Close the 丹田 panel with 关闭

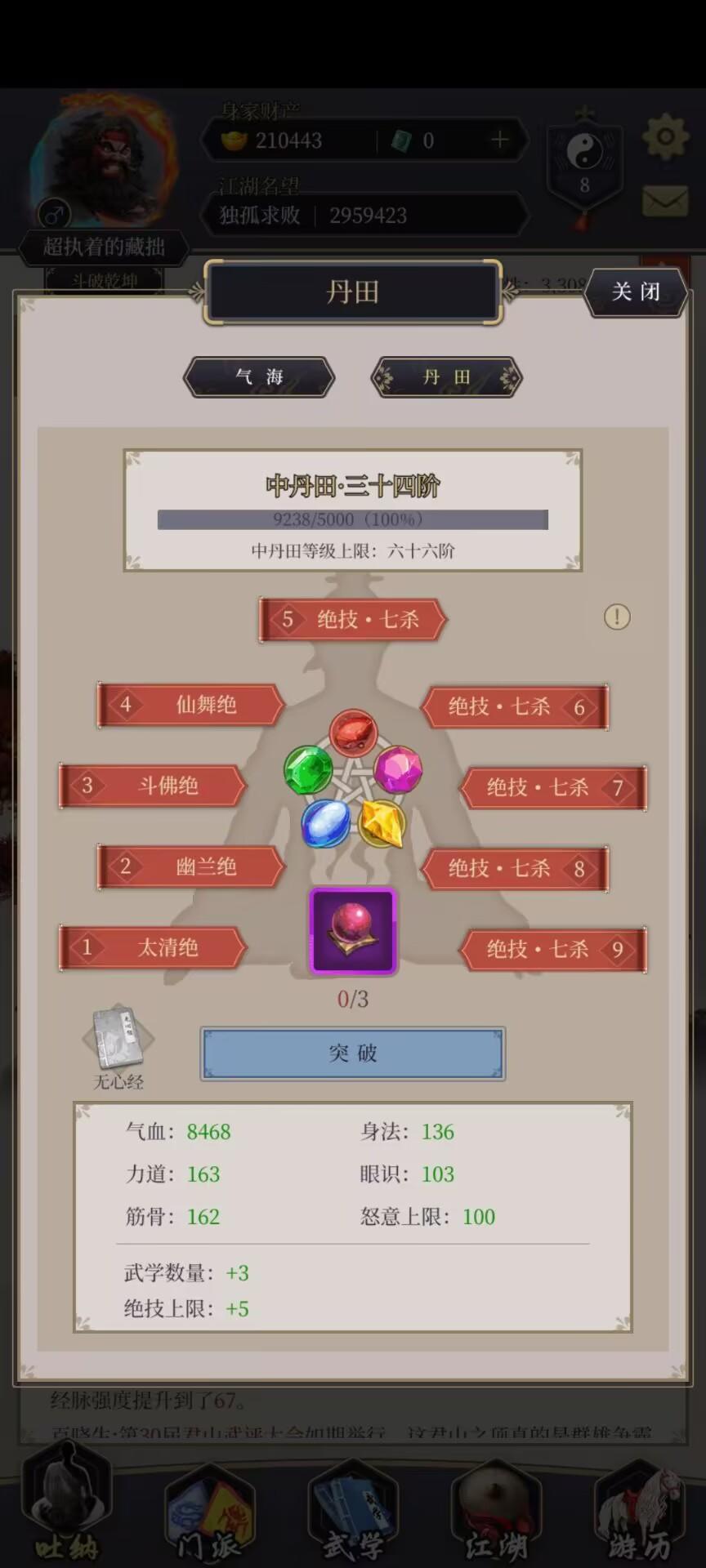tap(636, 292)
